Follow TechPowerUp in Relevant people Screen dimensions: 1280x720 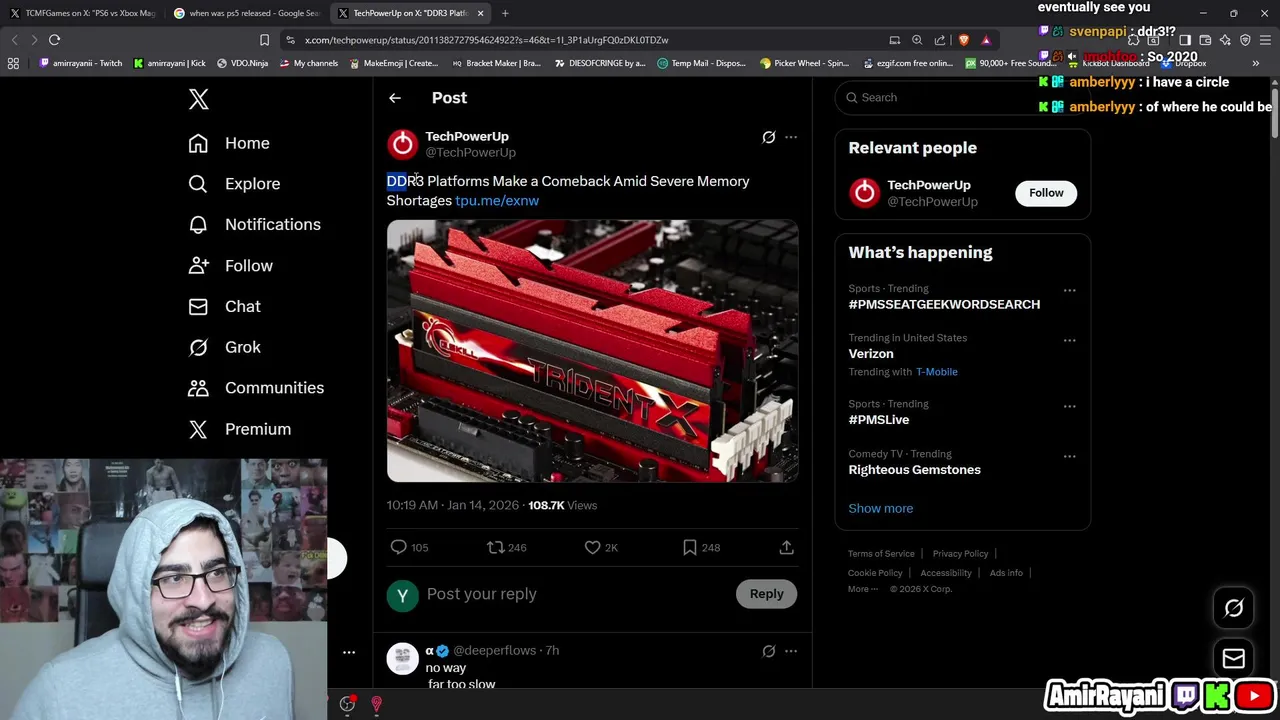pyautogui.click(x=1046, y=193)
